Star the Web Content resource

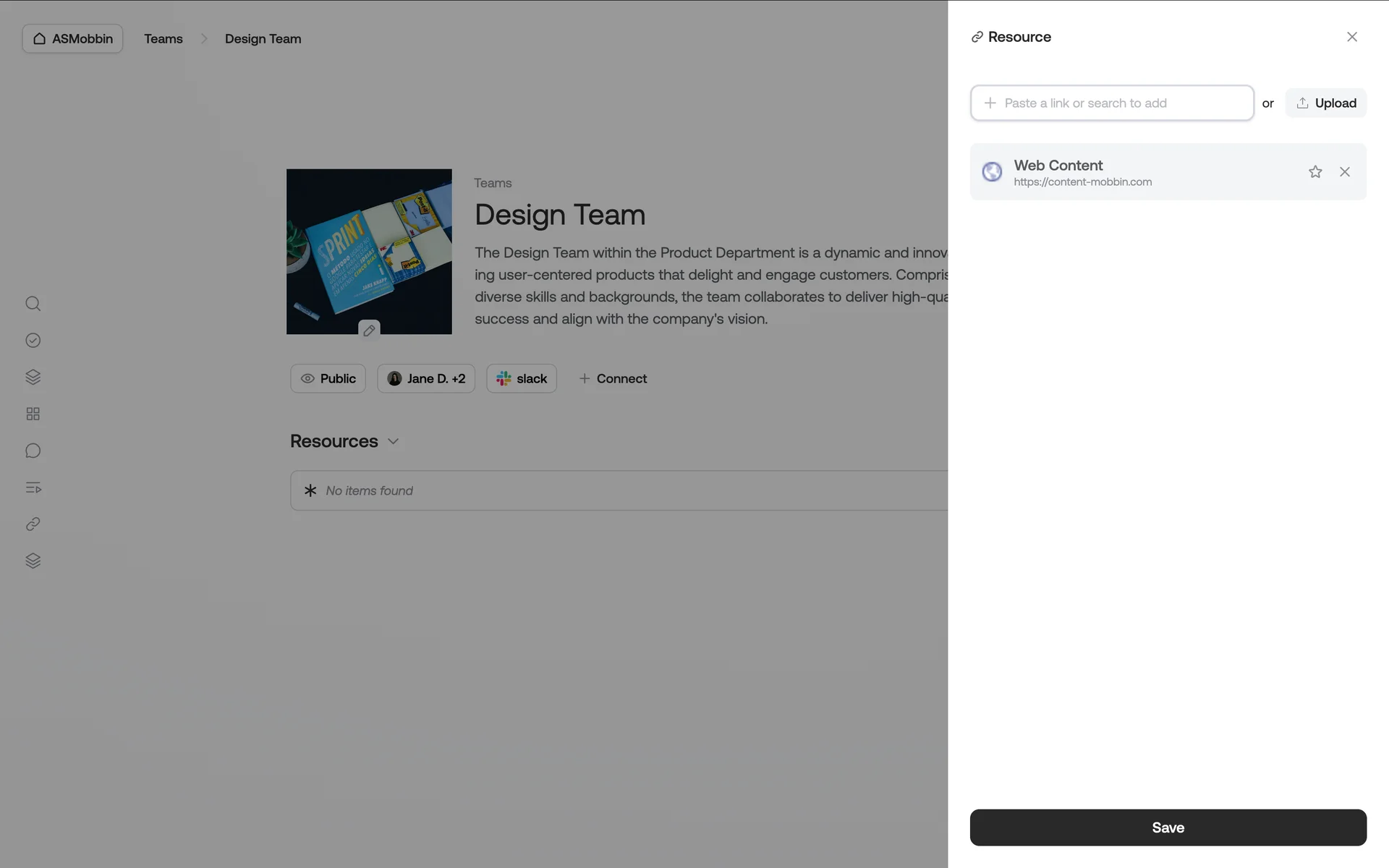(x=1315, y=171)
